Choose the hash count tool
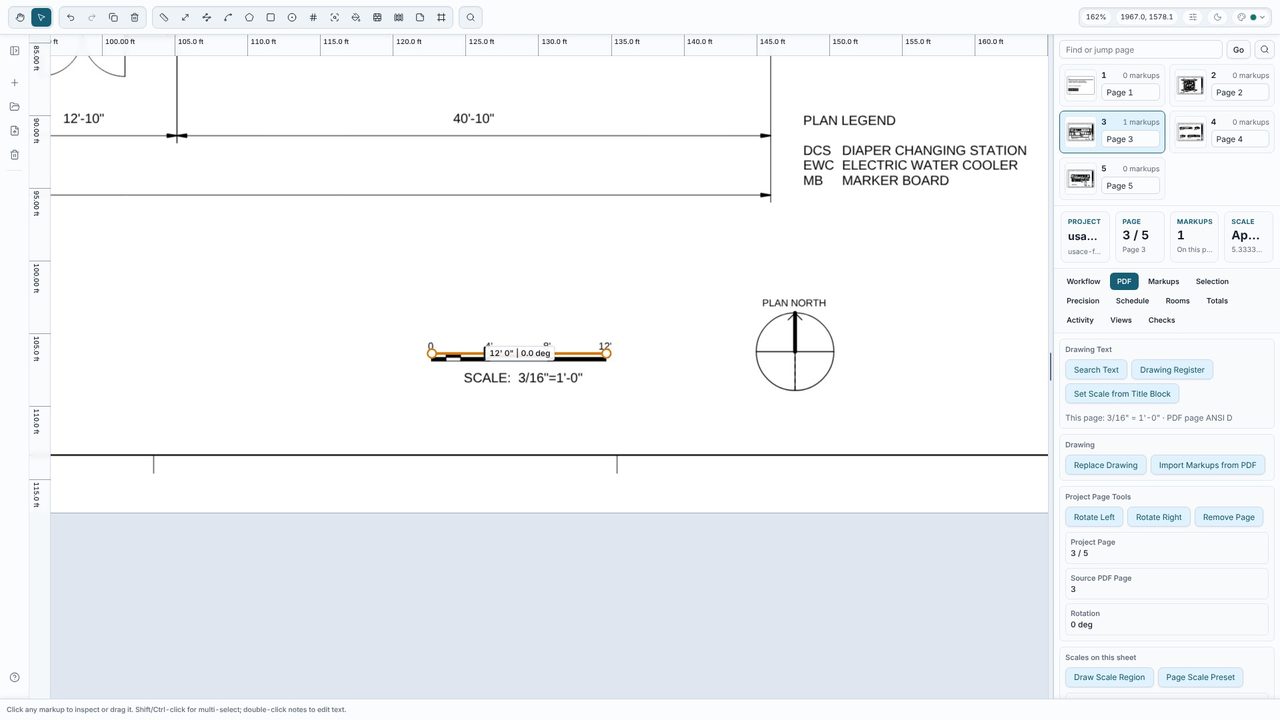The height and width of the screenshot is (720, 1280). coord(313,17)
